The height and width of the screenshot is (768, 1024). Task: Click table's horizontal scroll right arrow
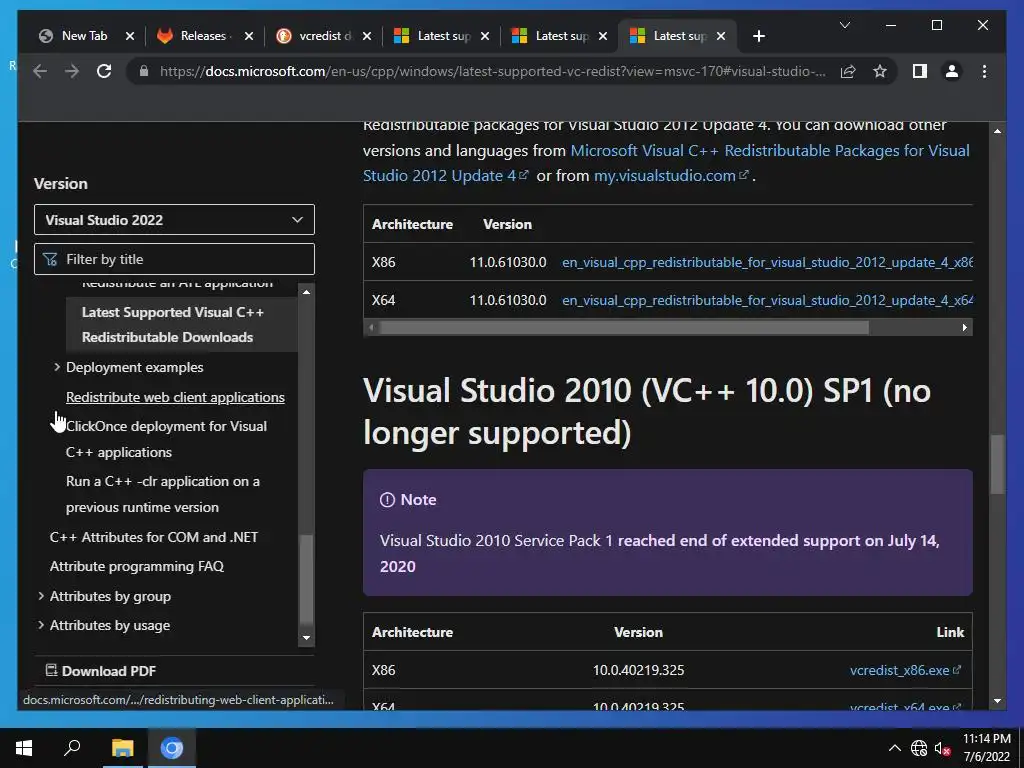point(965,327)
